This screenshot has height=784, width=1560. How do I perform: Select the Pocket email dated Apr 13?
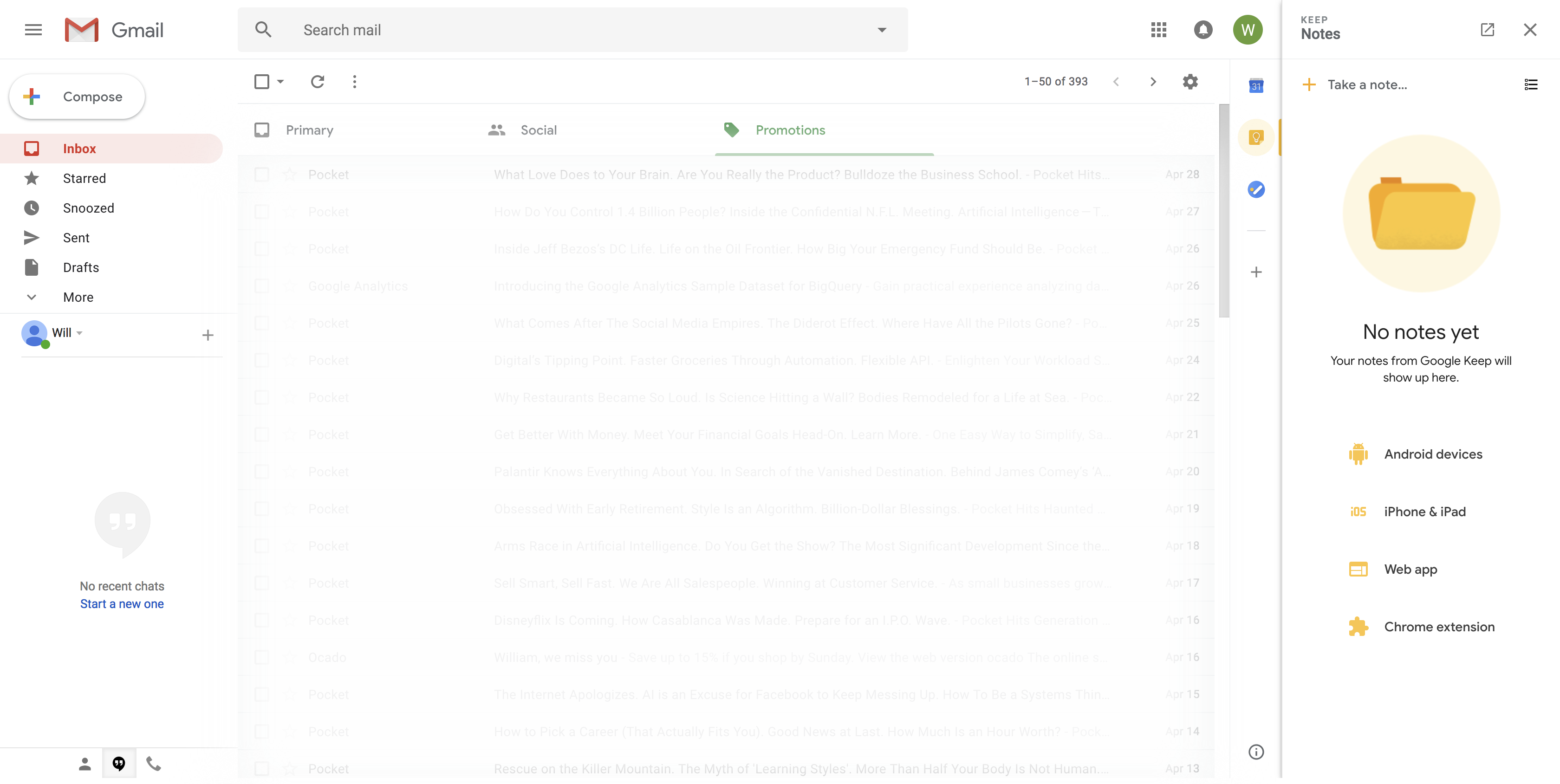tap(261, 768)
